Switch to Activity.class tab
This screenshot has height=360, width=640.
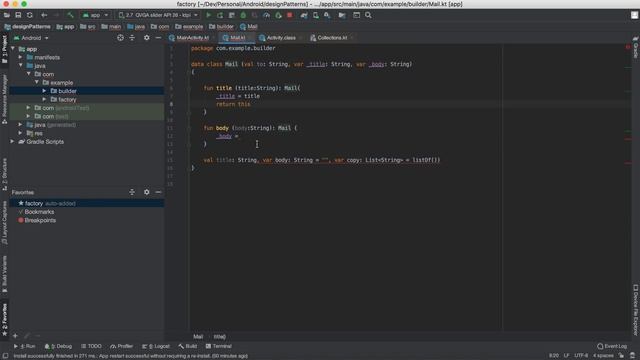281,38
